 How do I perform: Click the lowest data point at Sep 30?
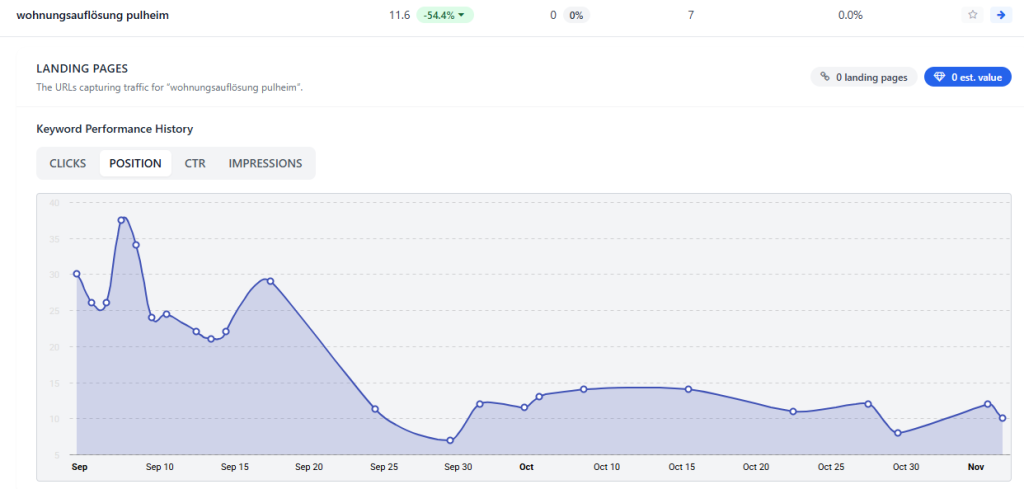(450, 441)
